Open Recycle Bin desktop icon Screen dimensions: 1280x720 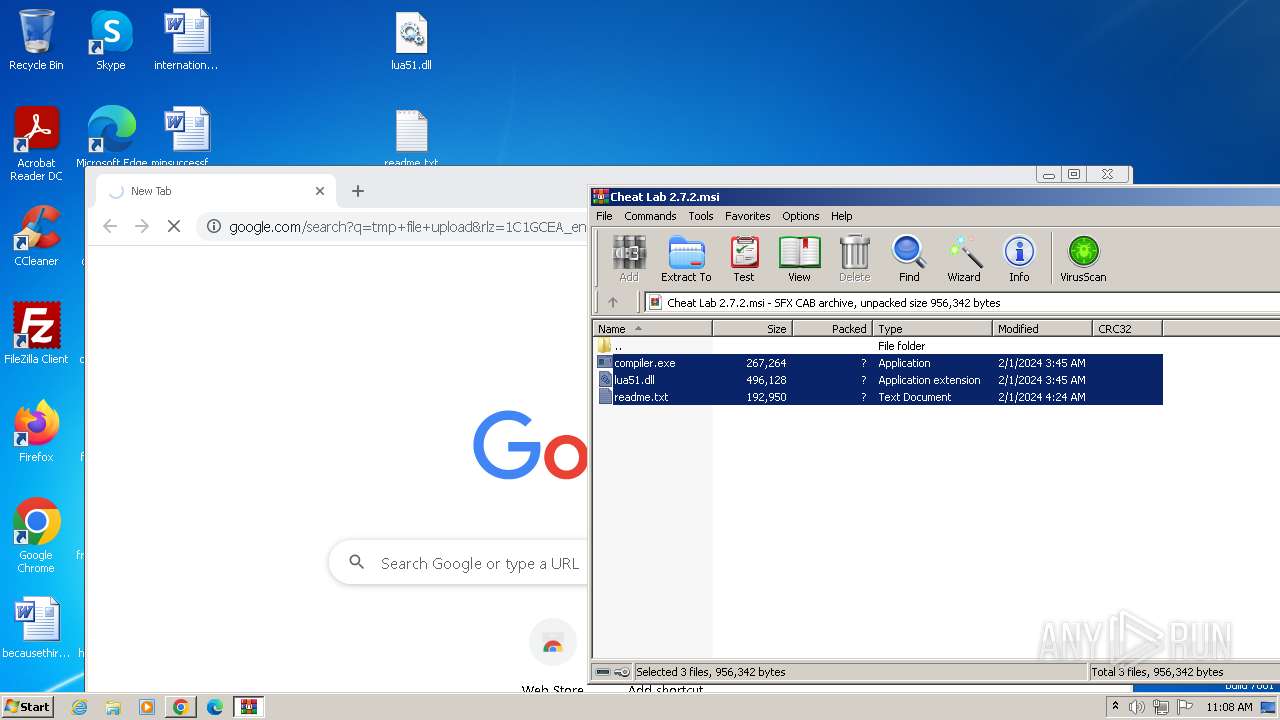click(36, 41)
